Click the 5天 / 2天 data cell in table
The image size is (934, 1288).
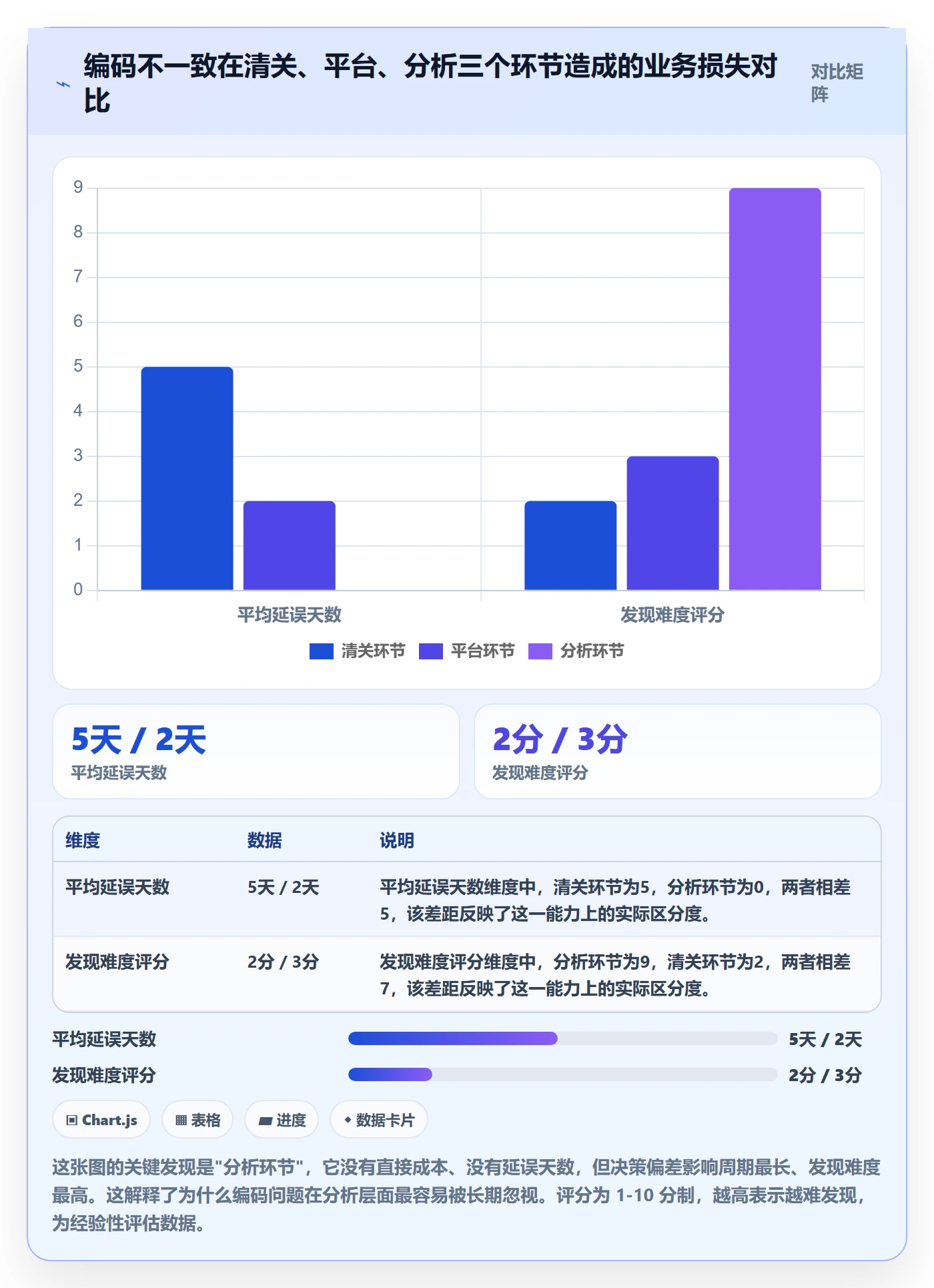pos(284,887)
